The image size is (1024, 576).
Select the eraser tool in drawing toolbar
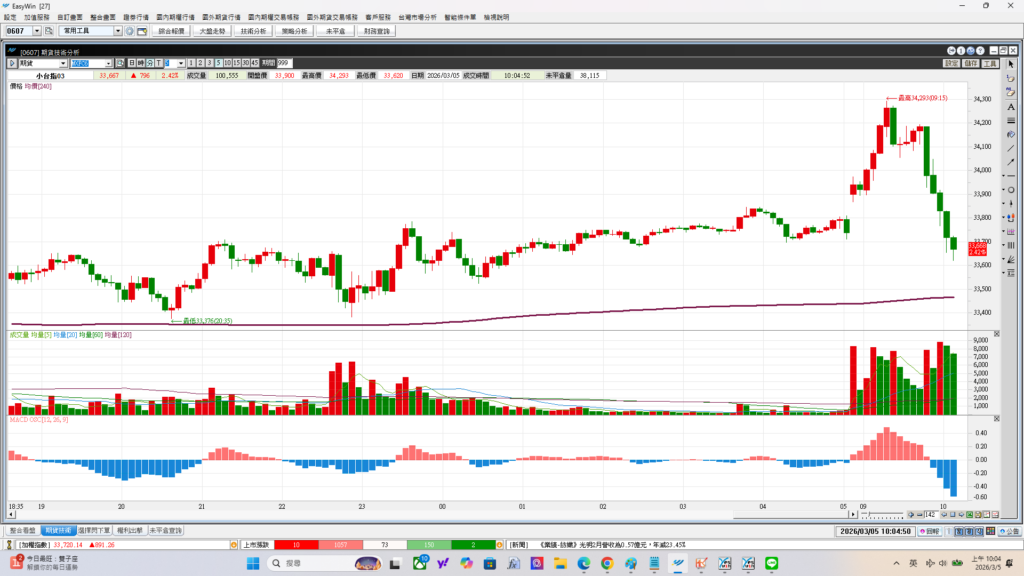point(1010,78)
